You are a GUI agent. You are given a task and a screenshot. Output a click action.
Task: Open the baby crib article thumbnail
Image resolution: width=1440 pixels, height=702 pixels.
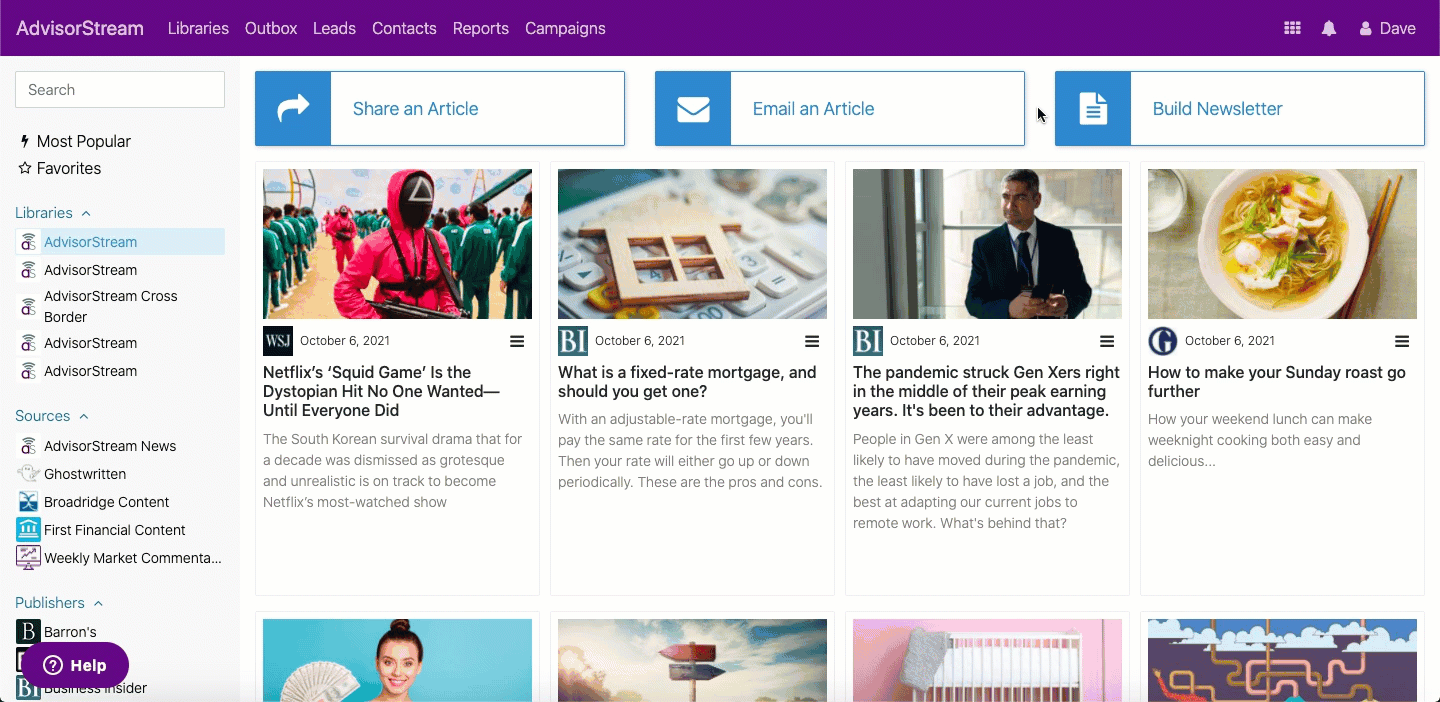(x=987, y=660)
